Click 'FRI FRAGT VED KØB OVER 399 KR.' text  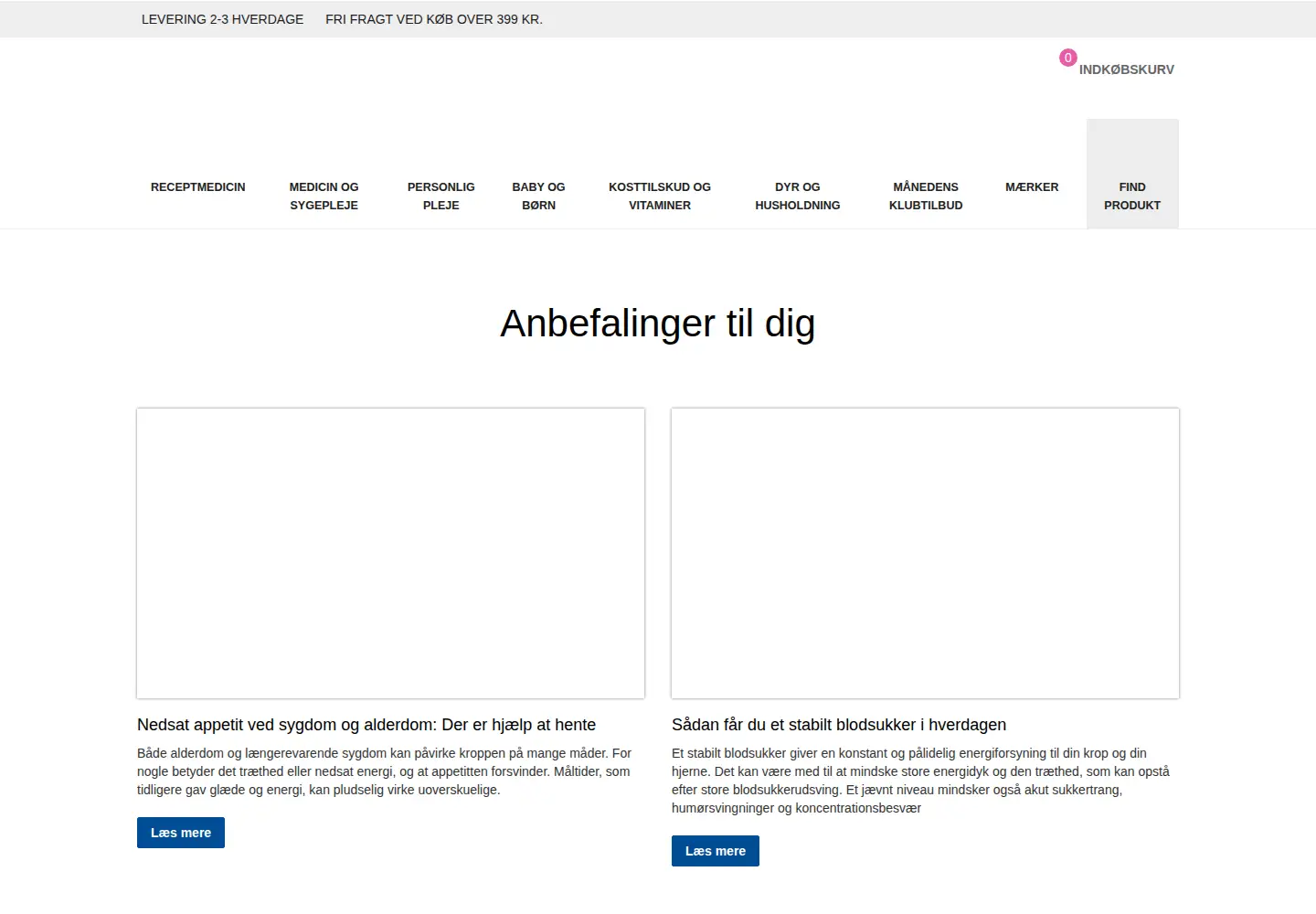tap(434, 19)
